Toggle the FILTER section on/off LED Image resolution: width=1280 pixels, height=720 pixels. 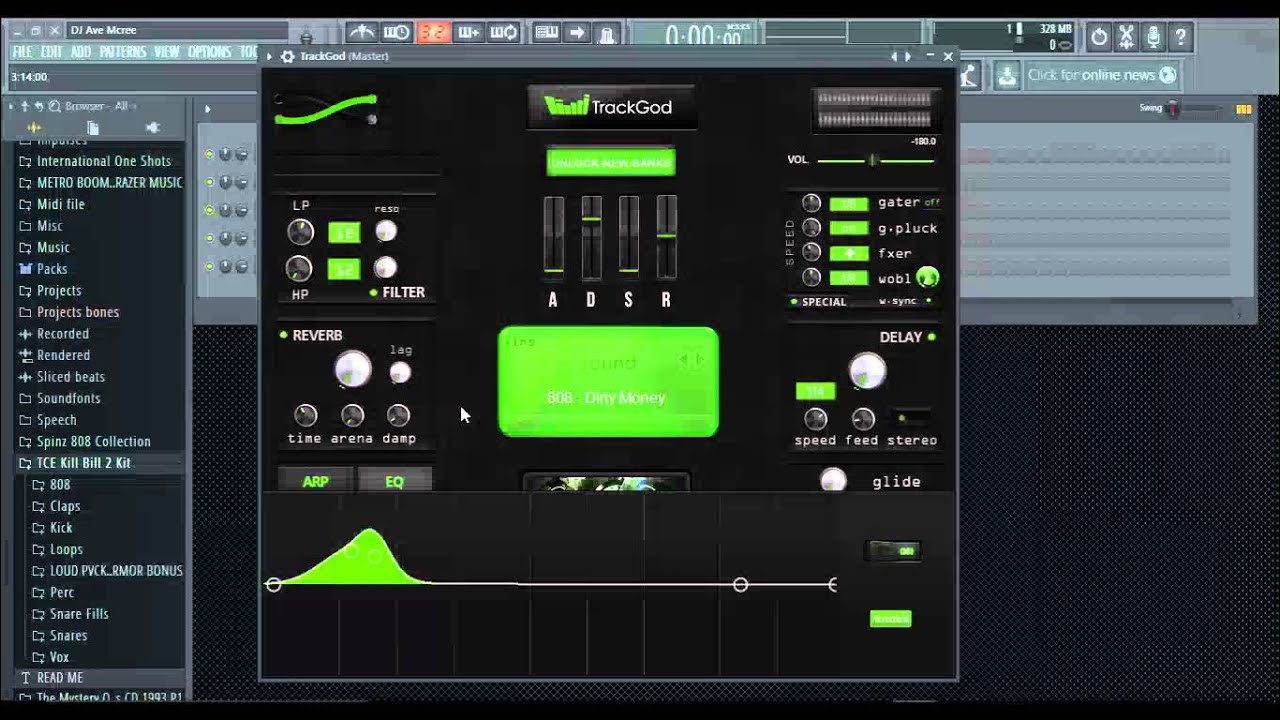(373, 293)
